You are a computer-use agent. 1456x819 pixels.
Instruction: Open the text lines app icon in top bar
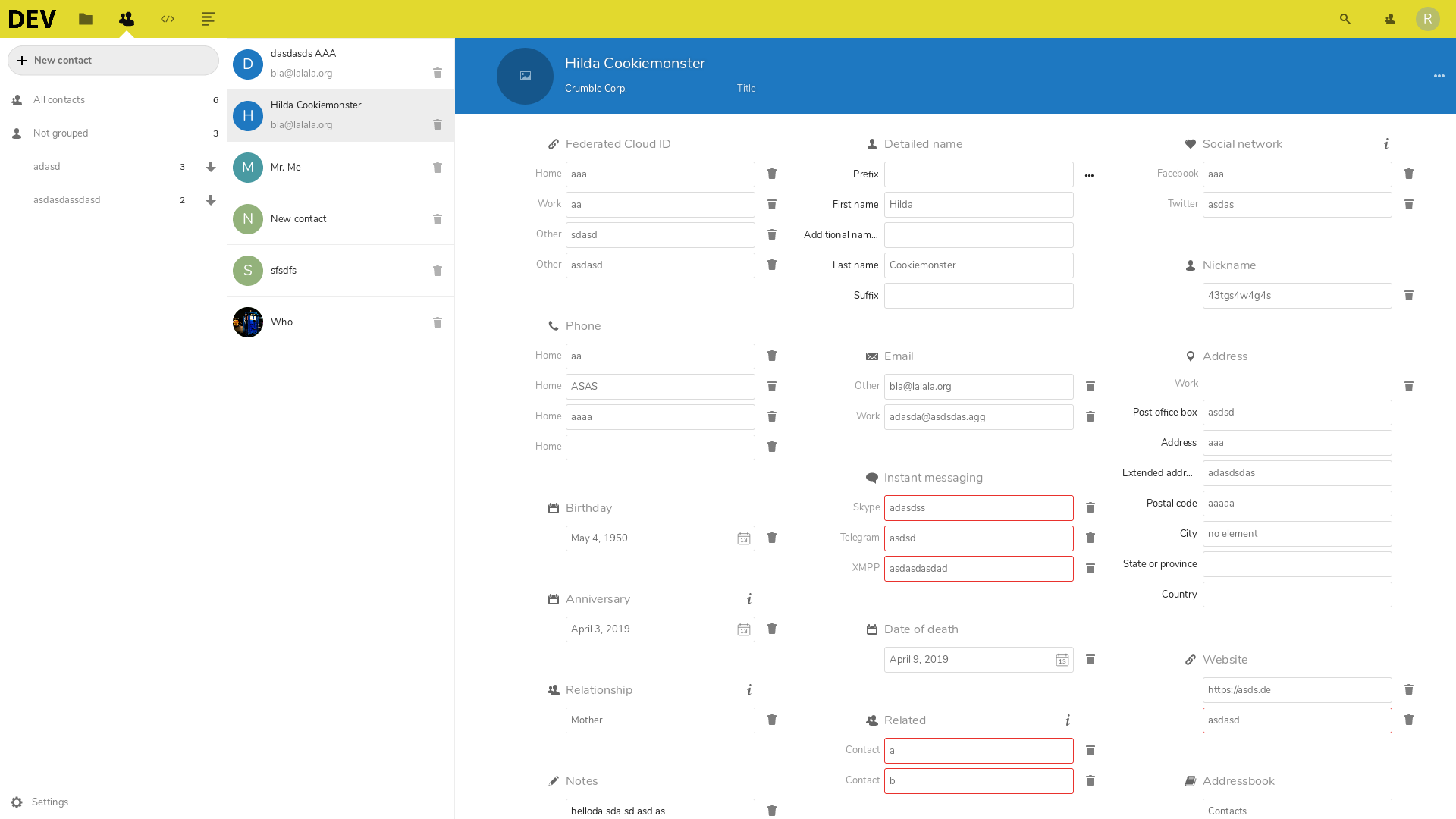point(209,19)
